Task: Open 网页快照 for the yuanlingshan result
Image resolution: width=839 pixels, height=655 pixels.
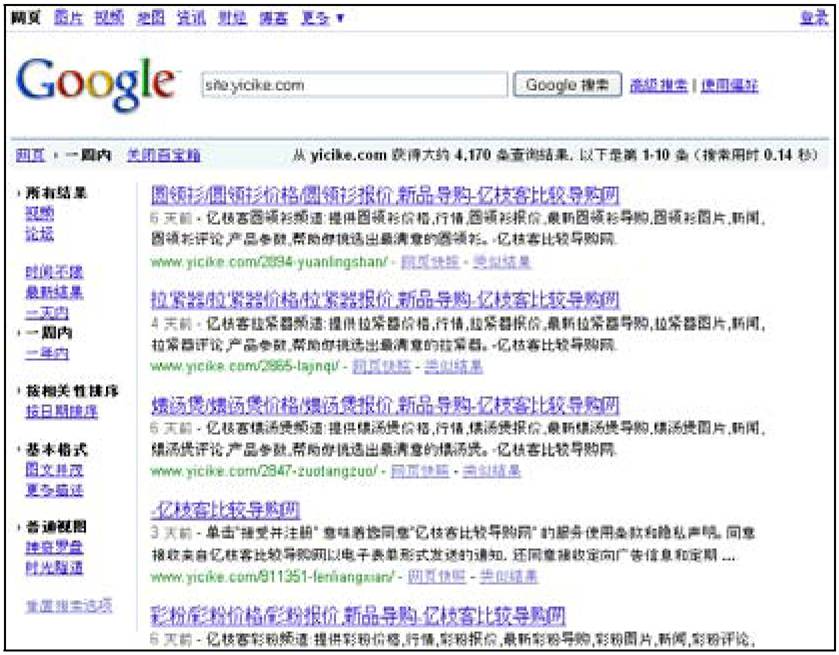Action: (x=430, y=262)
